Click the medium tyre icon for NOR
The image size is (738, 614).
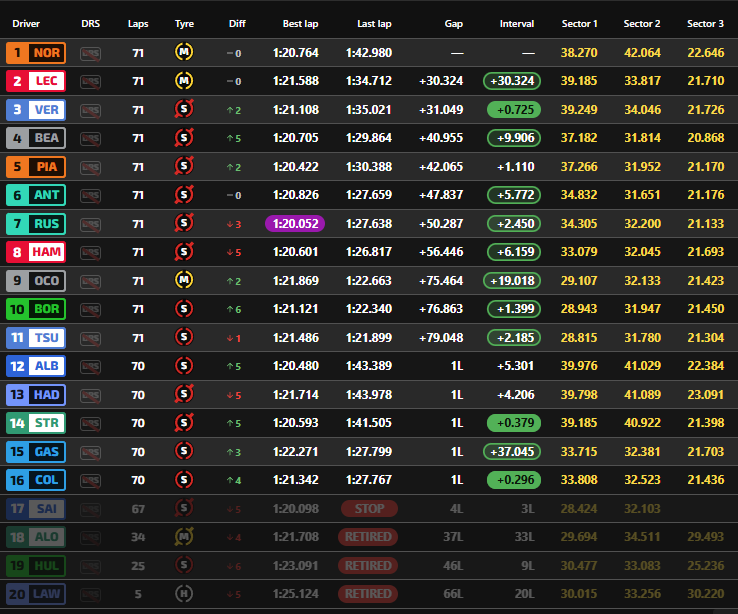184,52
